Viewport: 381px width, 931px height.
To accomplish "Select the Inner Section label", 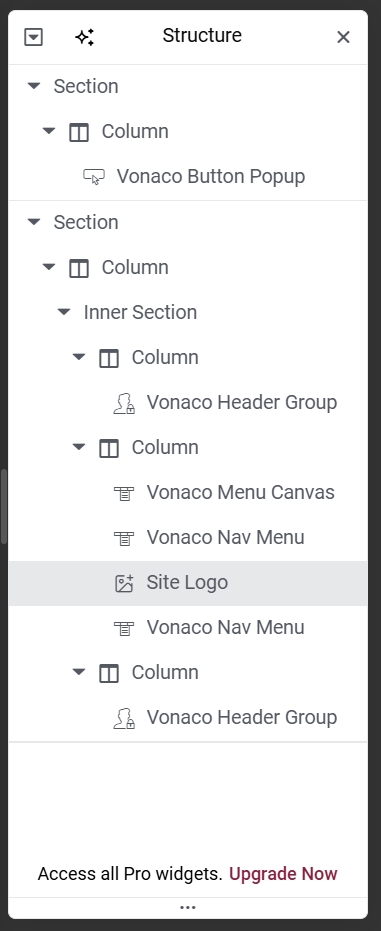I will pyautogui.click(x=140, y=312).
